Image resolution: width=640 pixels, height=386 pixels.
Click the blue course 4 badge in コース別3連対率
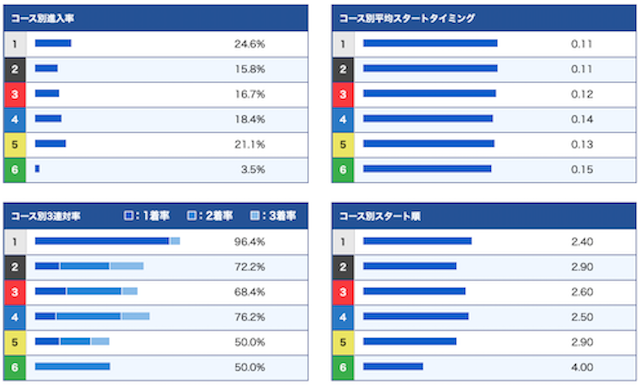[15, 317]
